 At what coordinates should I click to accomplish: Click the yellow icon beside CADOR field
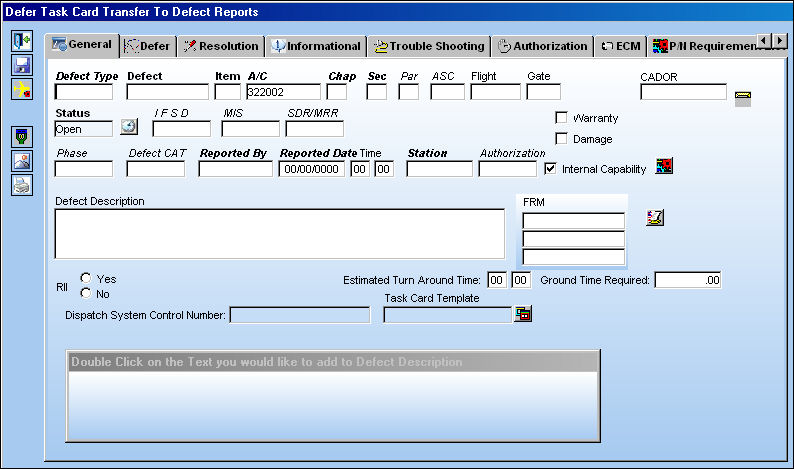743,98
